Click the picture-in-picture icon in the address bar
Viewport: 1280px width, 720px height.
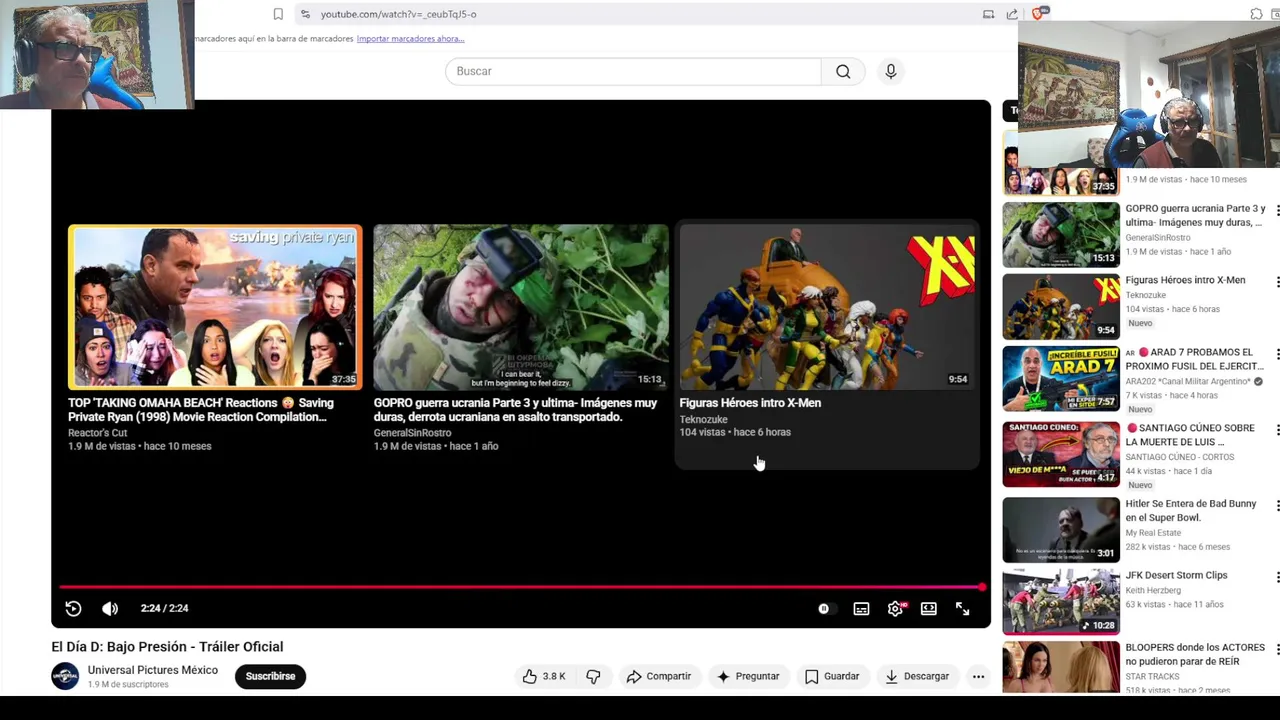988,14
